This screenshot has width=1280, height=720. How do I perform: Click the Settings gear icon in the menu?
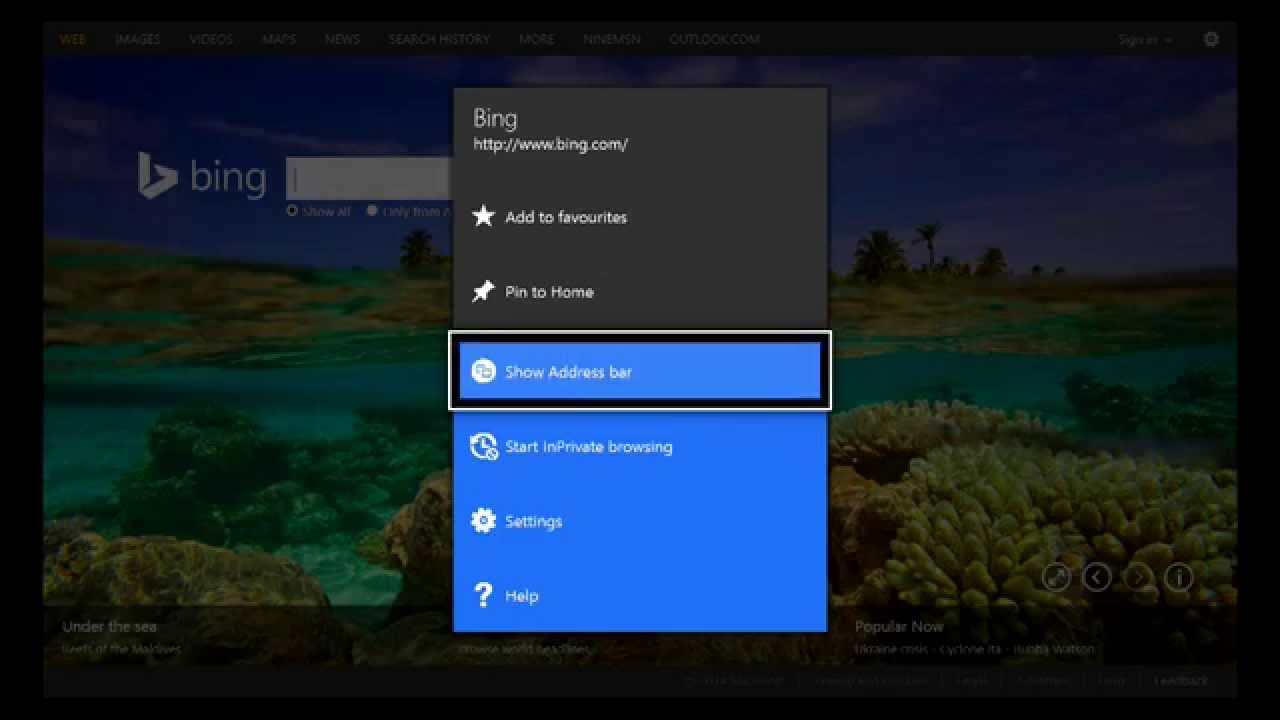tap(483, 521)
